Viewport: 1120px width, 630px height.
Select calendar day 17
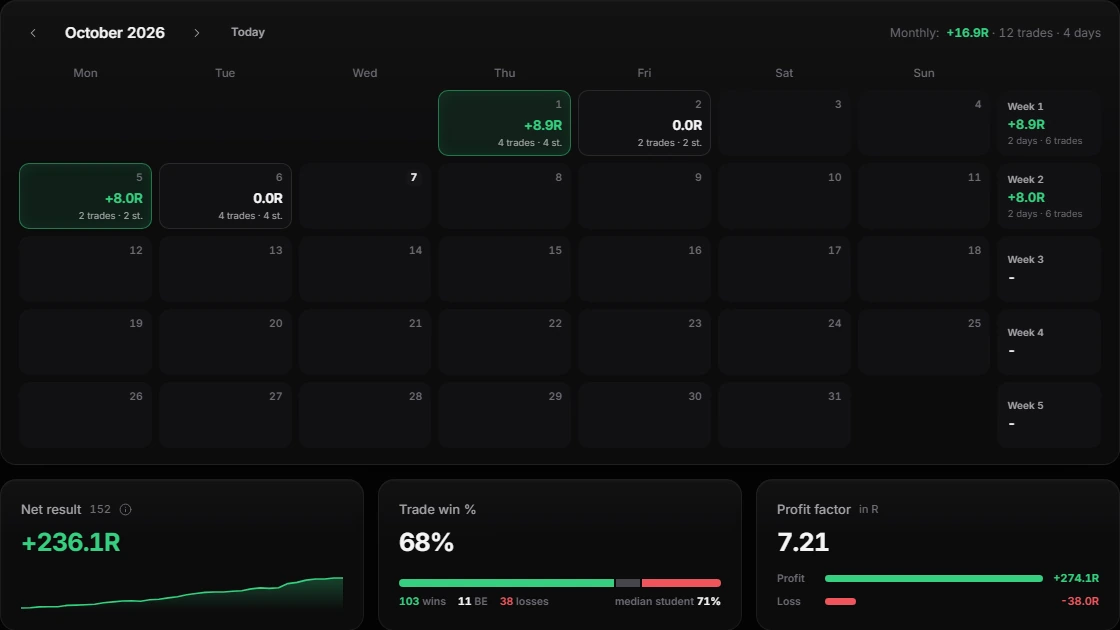pos(784,269)
